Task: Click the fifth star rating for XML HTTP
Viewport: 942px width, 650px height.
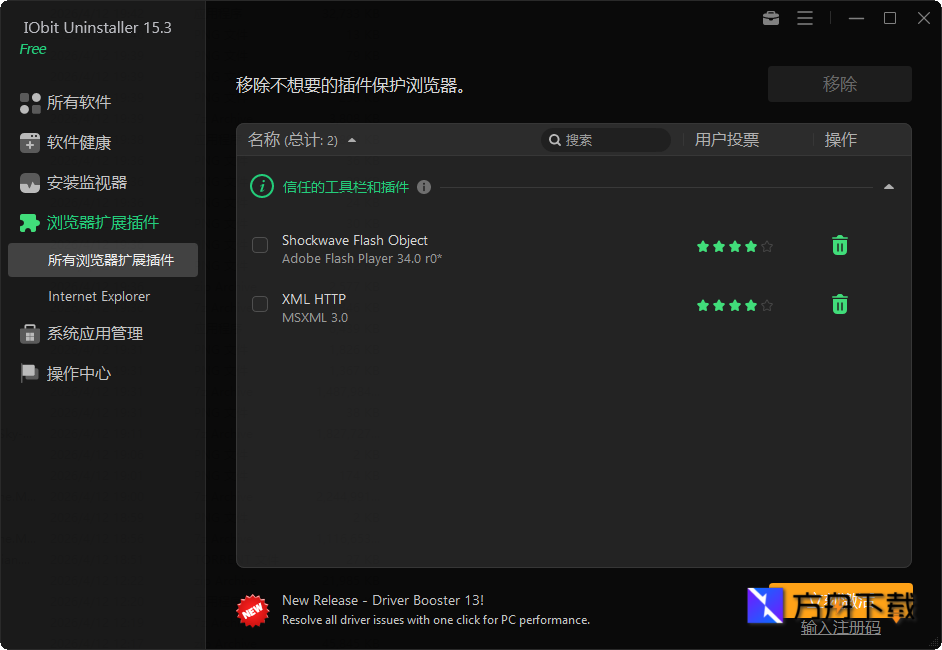Action: (x=767, y=304)
